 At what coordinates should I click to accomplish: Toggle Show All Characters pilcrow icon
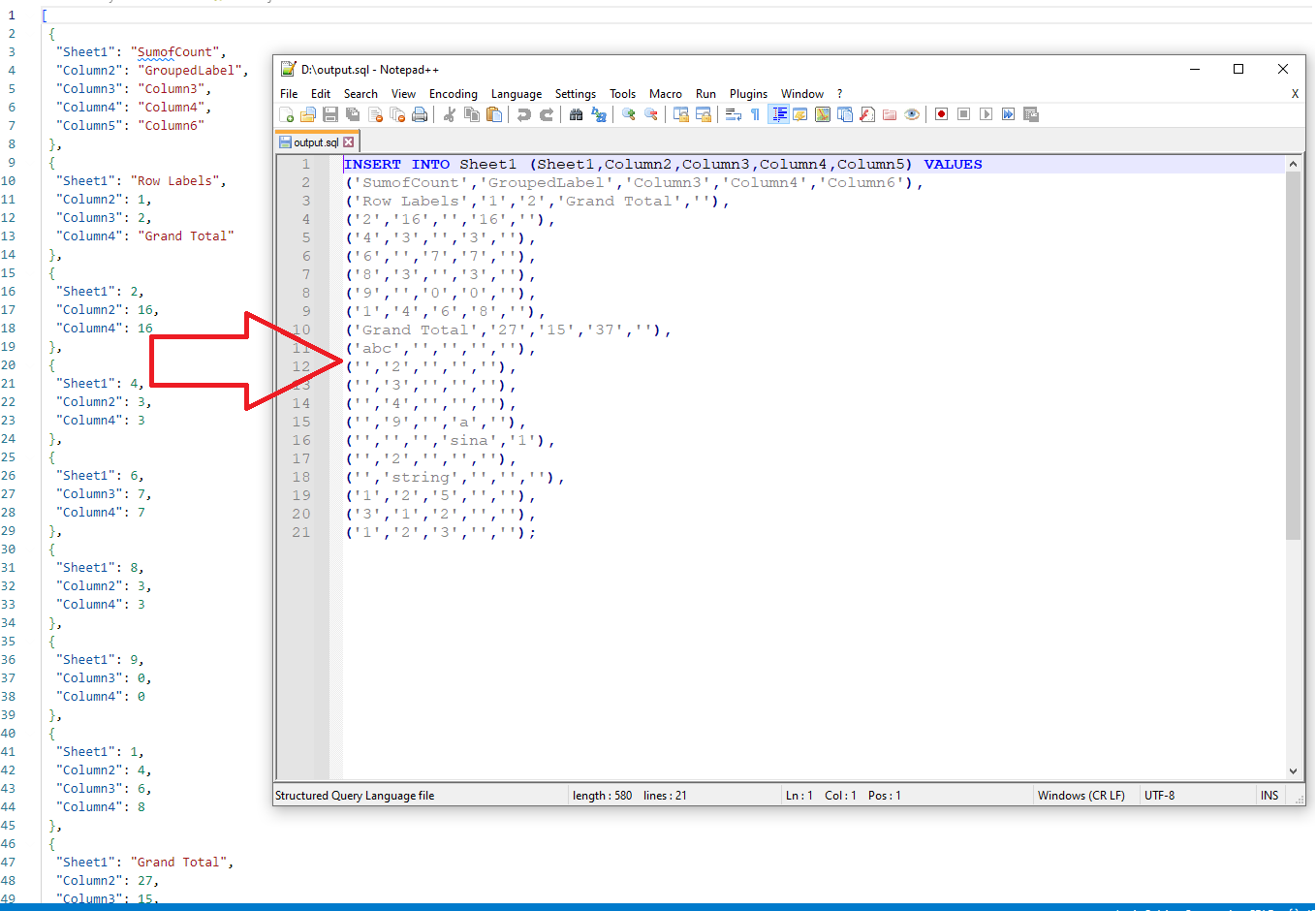pos(756,114)
